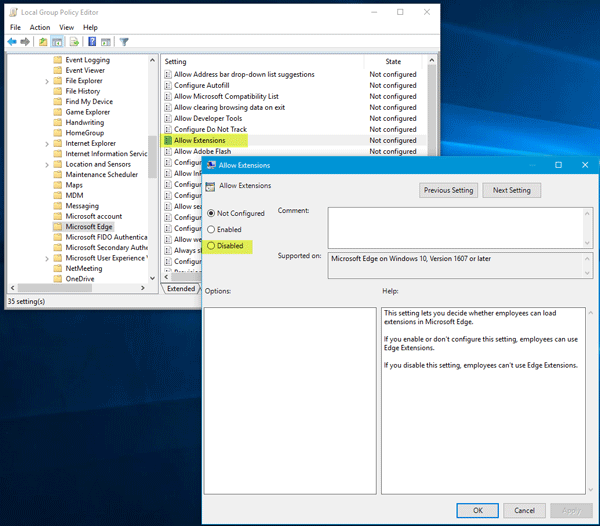
Task: Click the Export List toolbar icon
Action: point(74,42)
